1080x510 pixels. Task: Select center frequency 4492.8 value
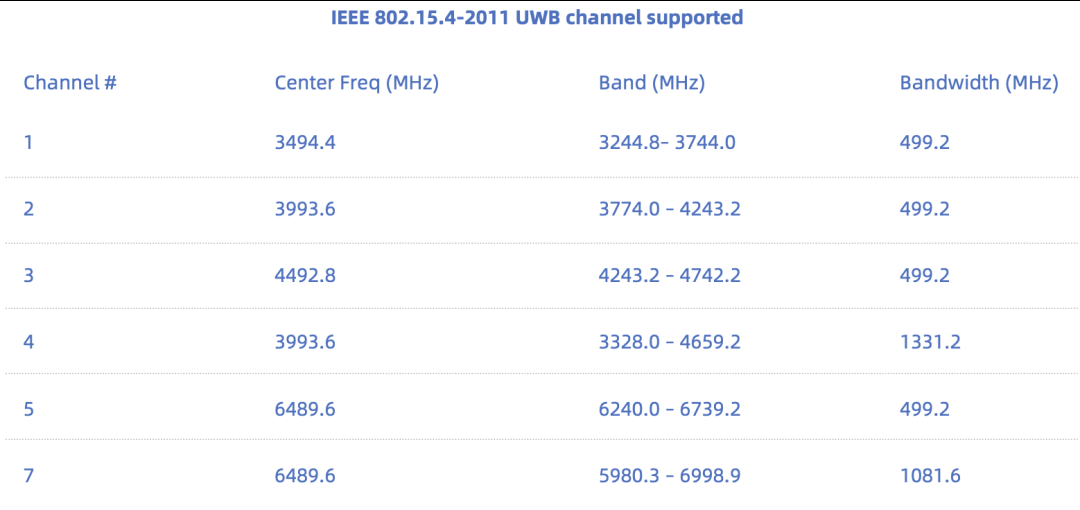305,275
